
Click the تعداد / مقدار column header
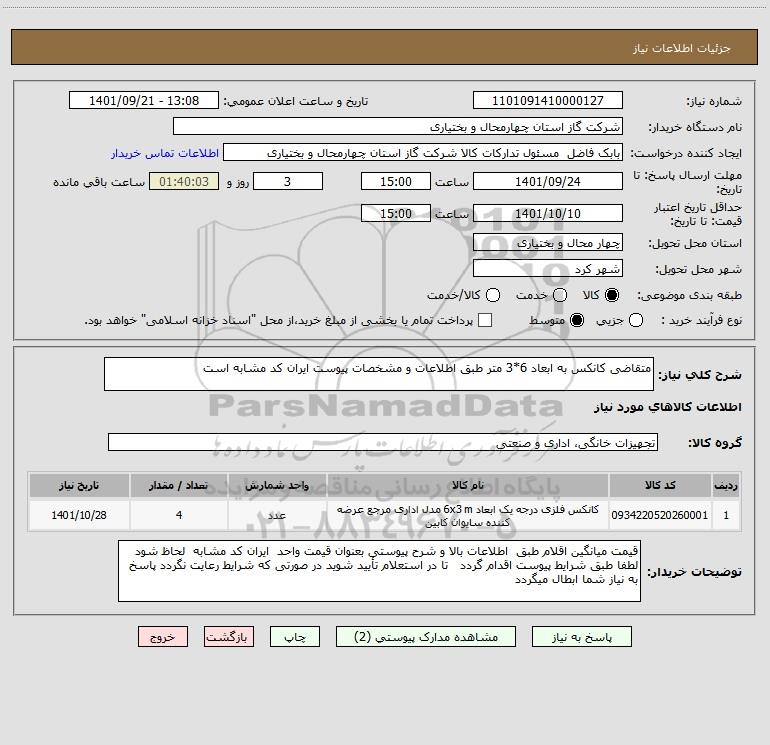pyautogui.click(x=178, y=485)
